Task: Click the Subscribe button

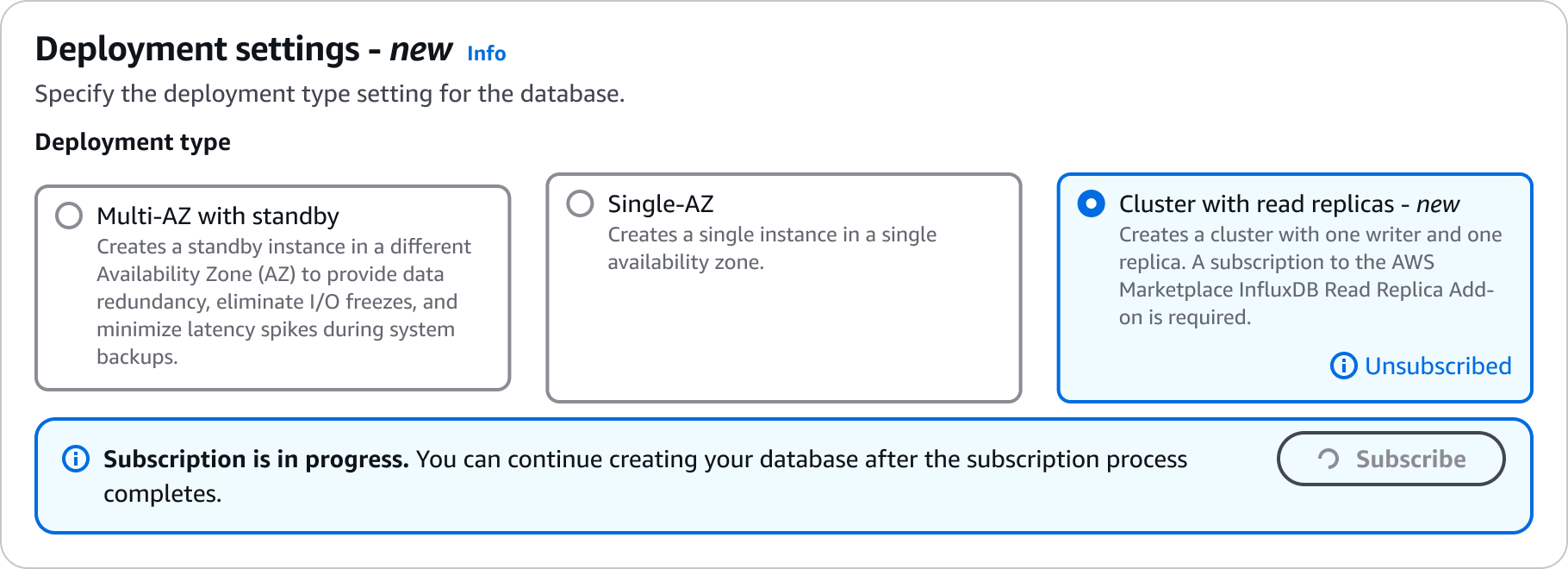Action: (x=1391, y=460)
